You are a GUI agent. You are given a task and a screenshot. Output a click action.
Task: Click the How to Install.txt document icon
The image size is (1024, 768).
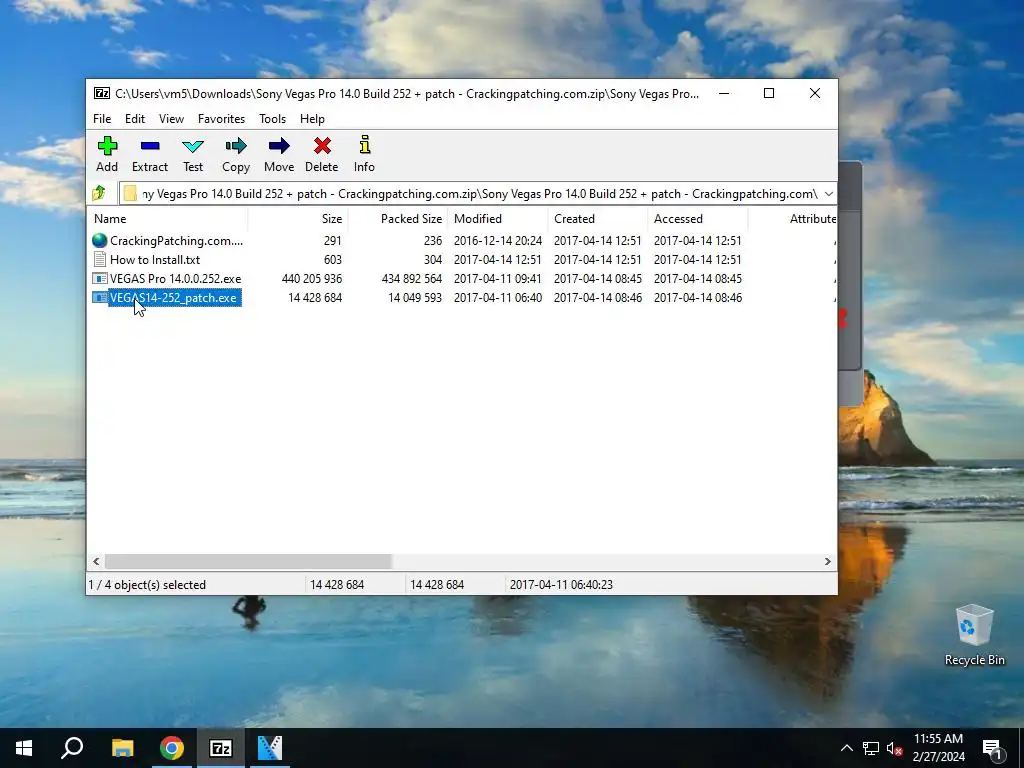(99, 259)
